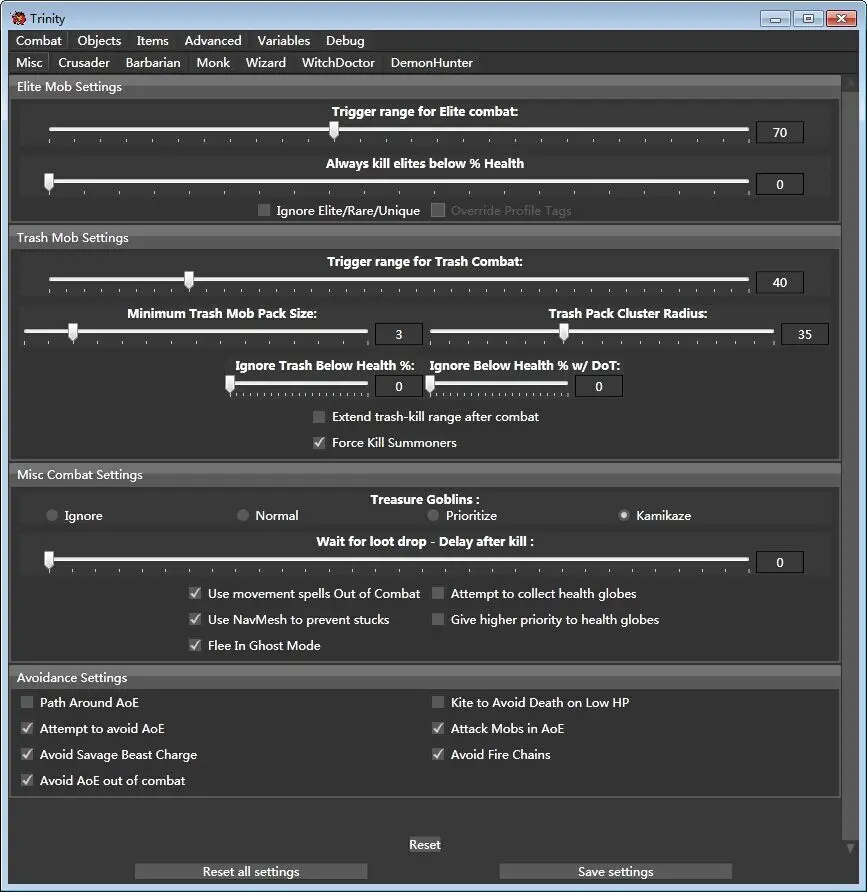Click the scrollbar up arrow
This screenshot has width=867, height=892.
point(851,84)
